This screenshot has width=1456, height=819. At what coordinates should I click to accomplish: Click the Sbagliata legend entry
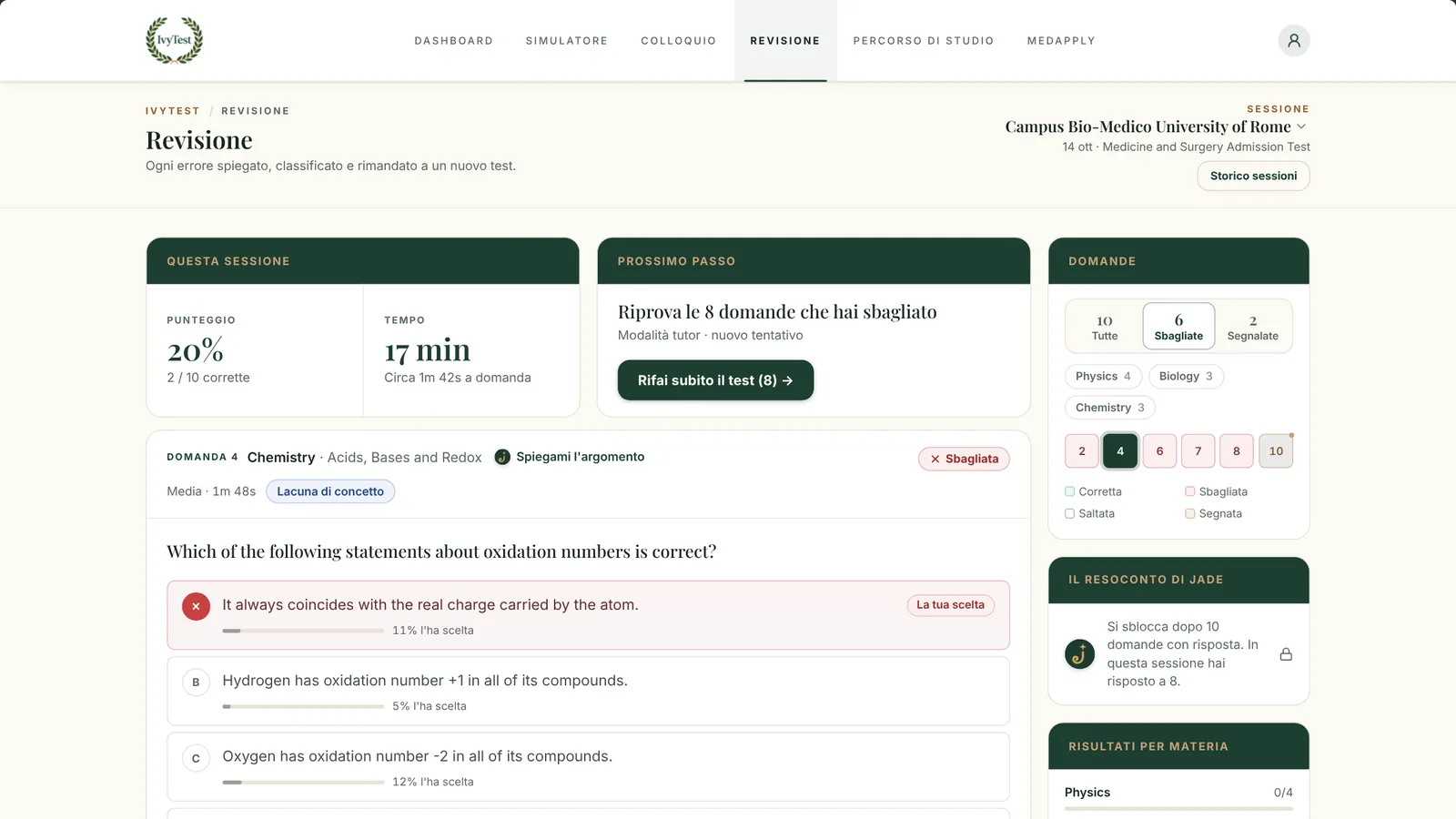pos(1216,491)
